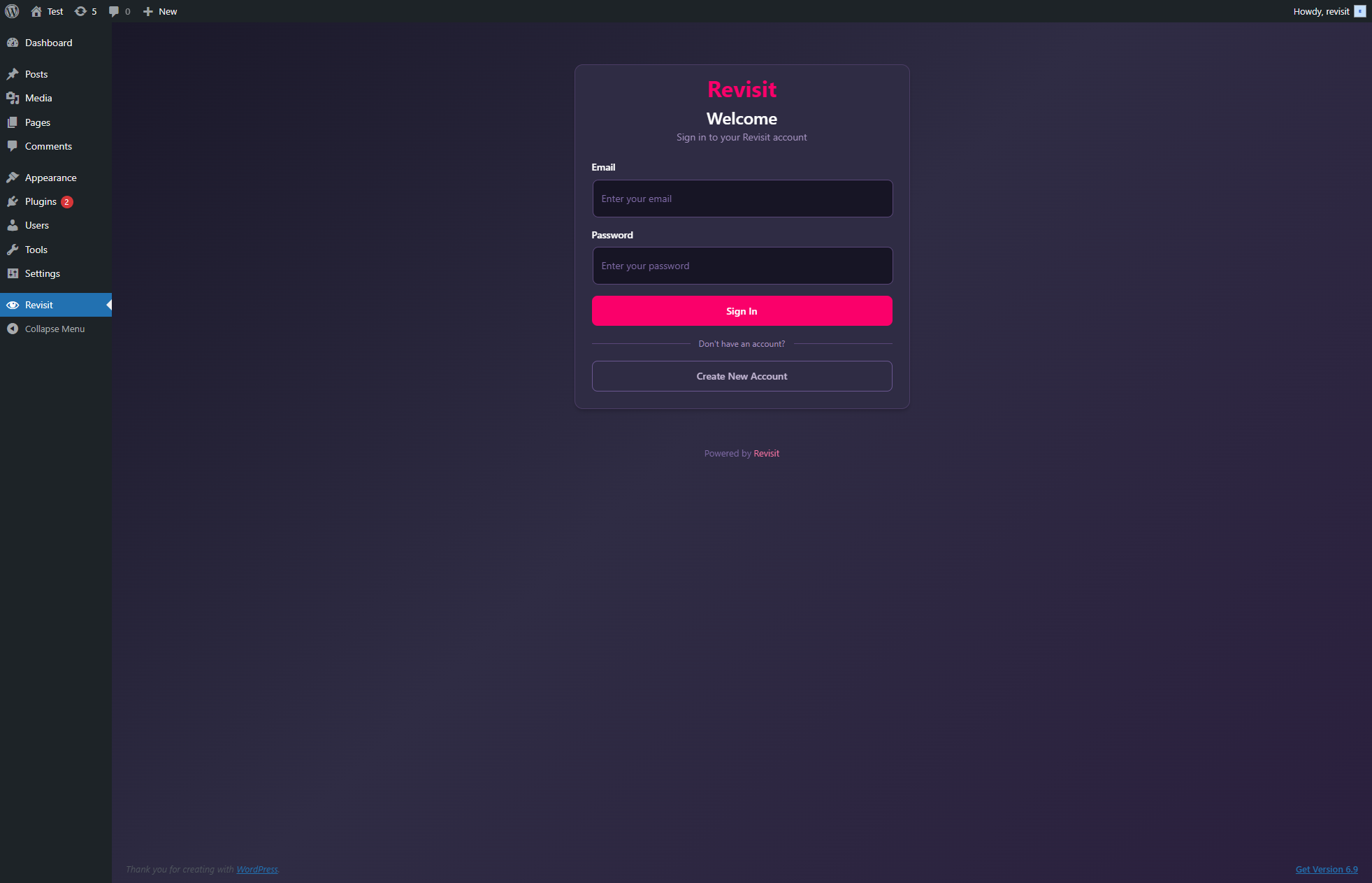Click the user avatar next to Howdy
This screenshot has height=883, width=1372.
1359,11
